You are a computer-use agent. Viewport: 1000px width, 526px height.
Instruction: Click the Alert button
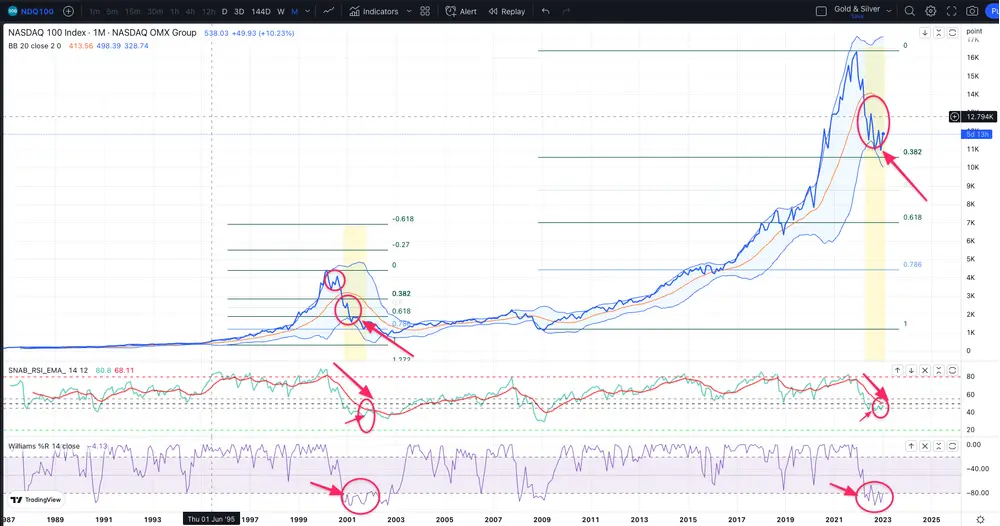point(461,11)
